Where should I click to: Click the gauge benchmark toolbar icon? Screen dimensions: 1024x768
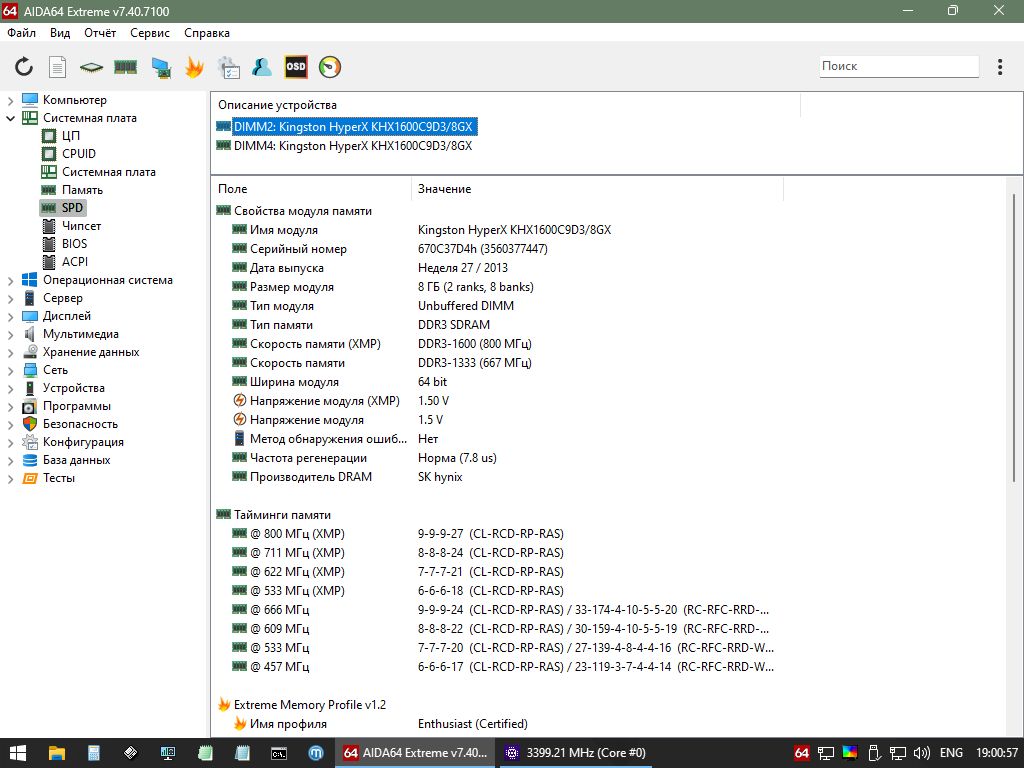(330, 67)
